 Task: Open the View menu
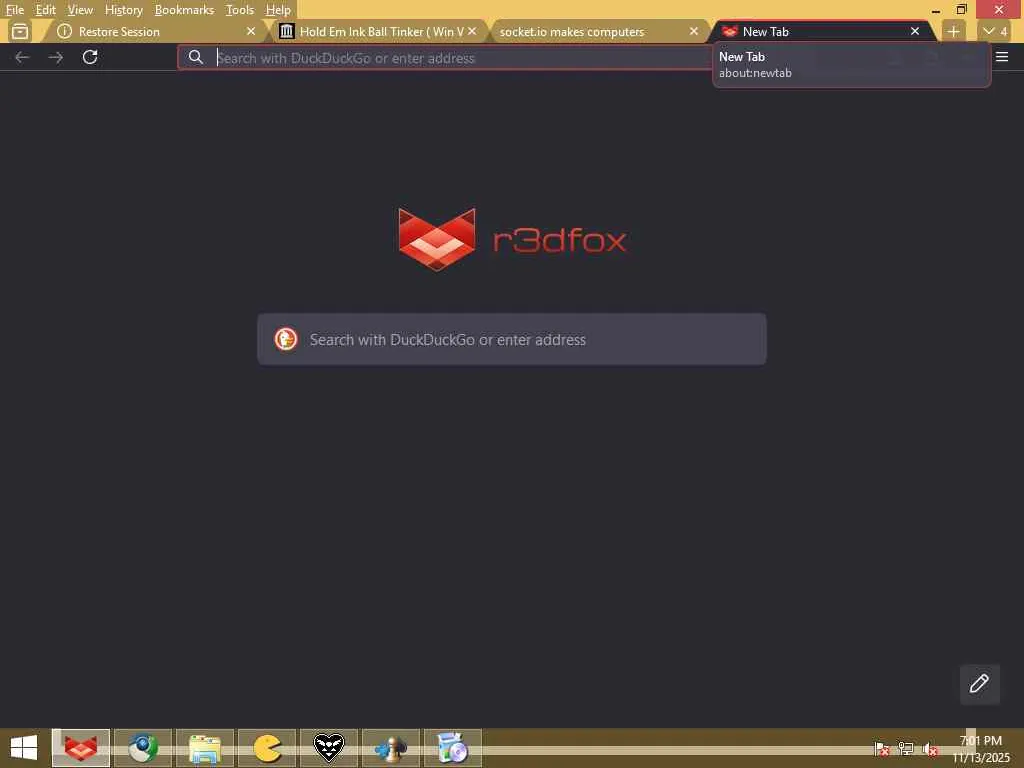(x=80, y=10)
